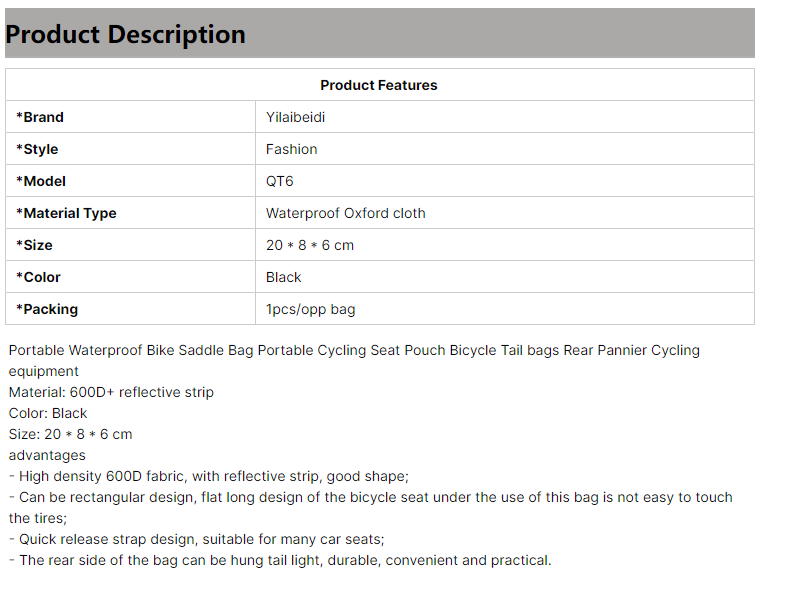Select the QT6 model value
This screenshot has height=594, width=795.
coord(279,181)
